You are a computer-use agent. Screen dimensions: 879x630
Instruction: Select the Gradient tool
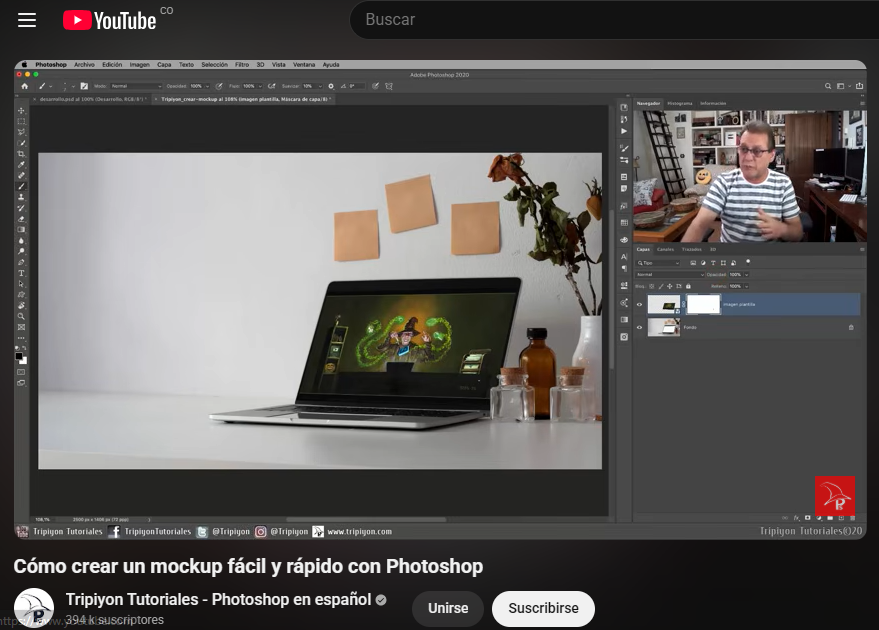[x=21, y=230]
